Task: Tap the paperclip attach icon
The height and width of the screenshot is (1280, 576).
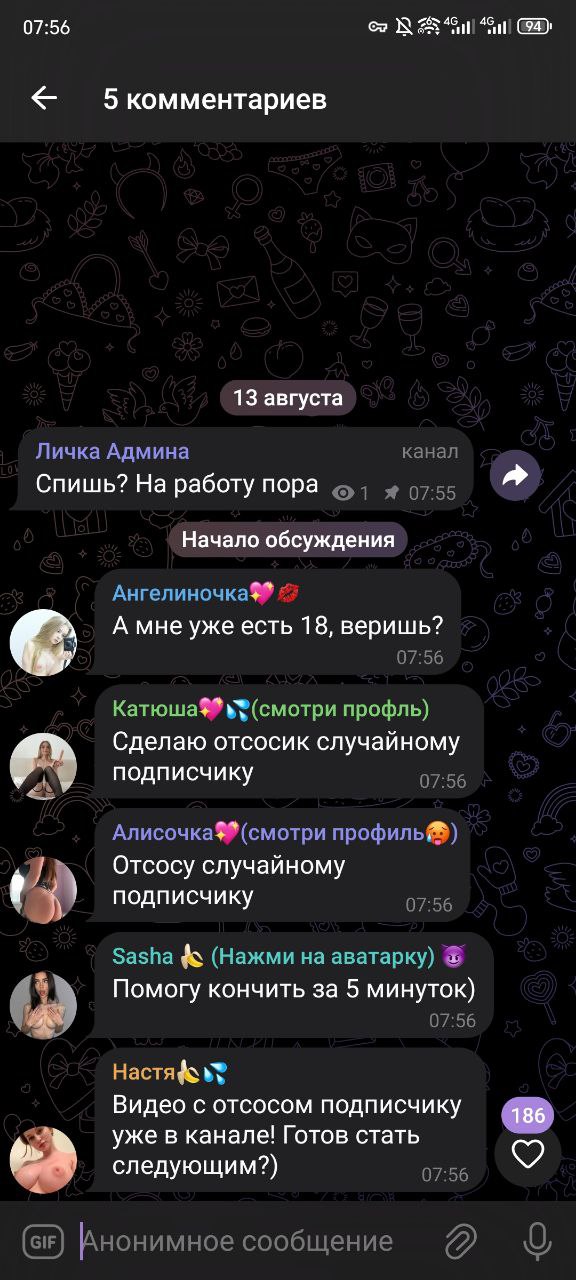Action: pyautogui.click(x=460, y=1242)
